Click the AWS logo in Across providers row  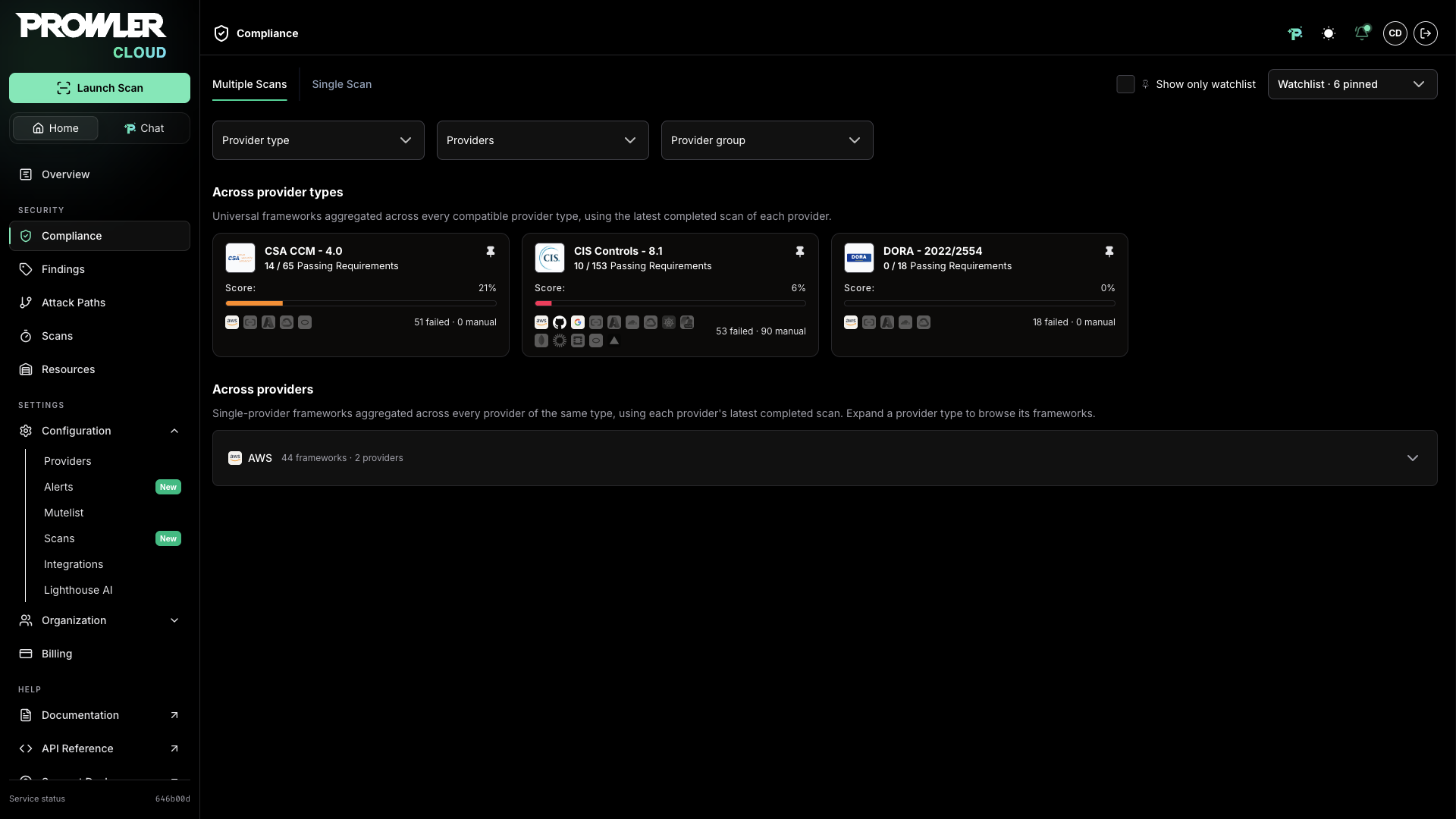click(x=235, y=458)
